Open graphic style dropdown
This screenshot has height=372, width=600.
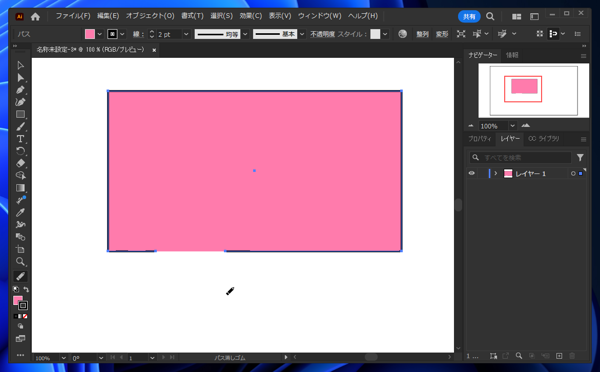[x=385, y=34]
